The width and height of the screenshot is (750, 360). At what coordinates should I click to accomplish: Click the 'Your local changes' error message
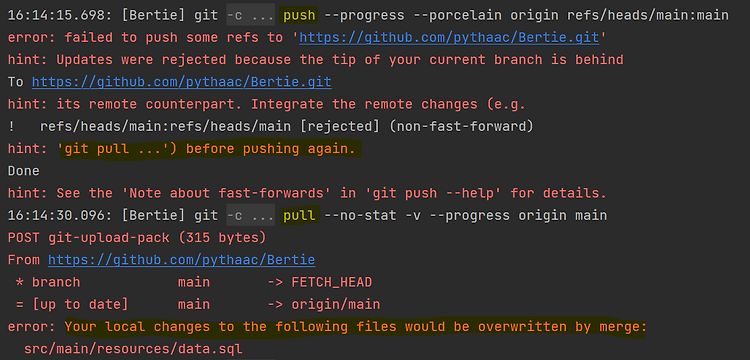pyautogui.click(x=355, y=327)
